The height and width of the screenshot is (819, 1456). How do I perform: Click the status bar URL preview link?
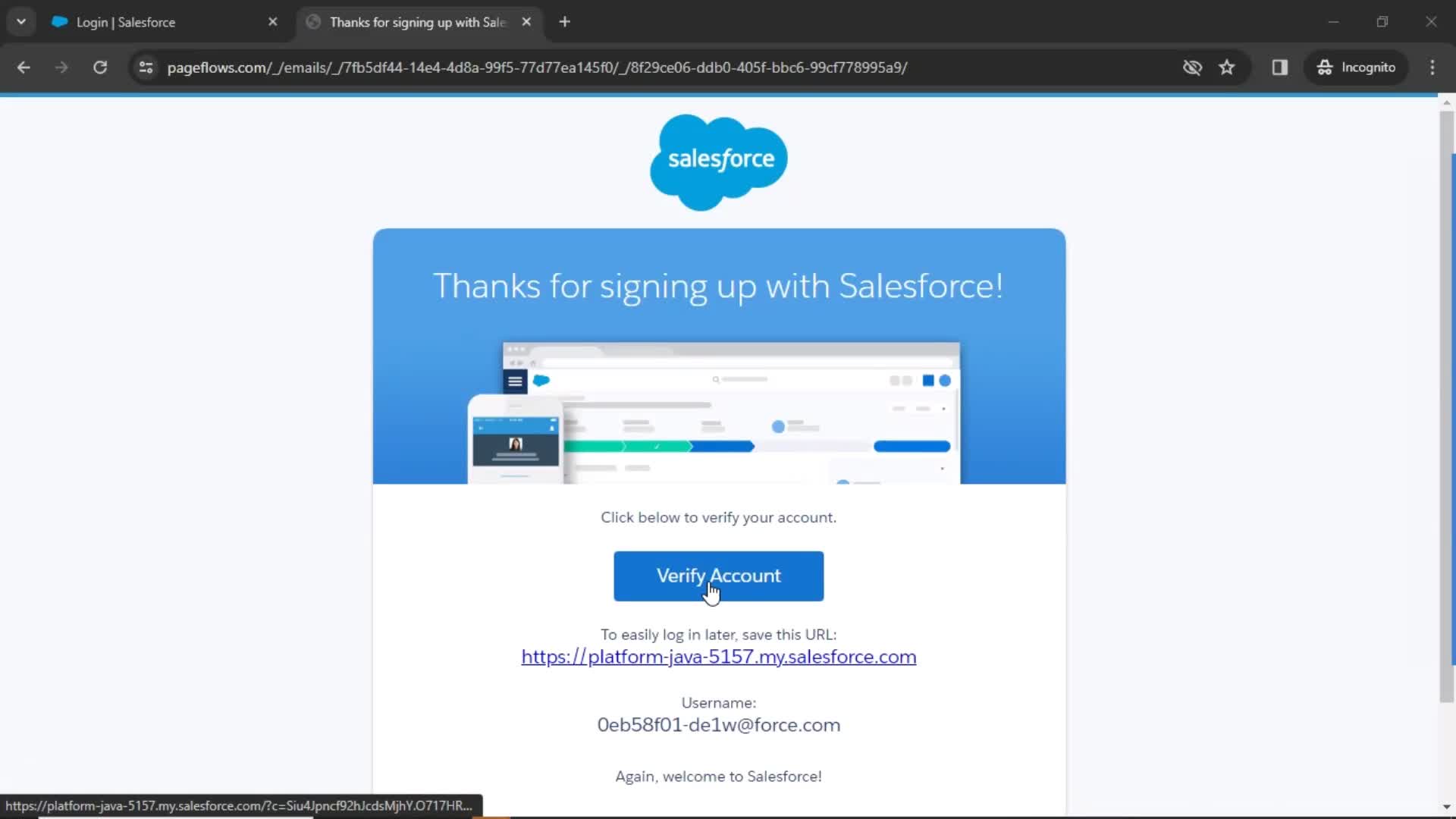point(240,805)
